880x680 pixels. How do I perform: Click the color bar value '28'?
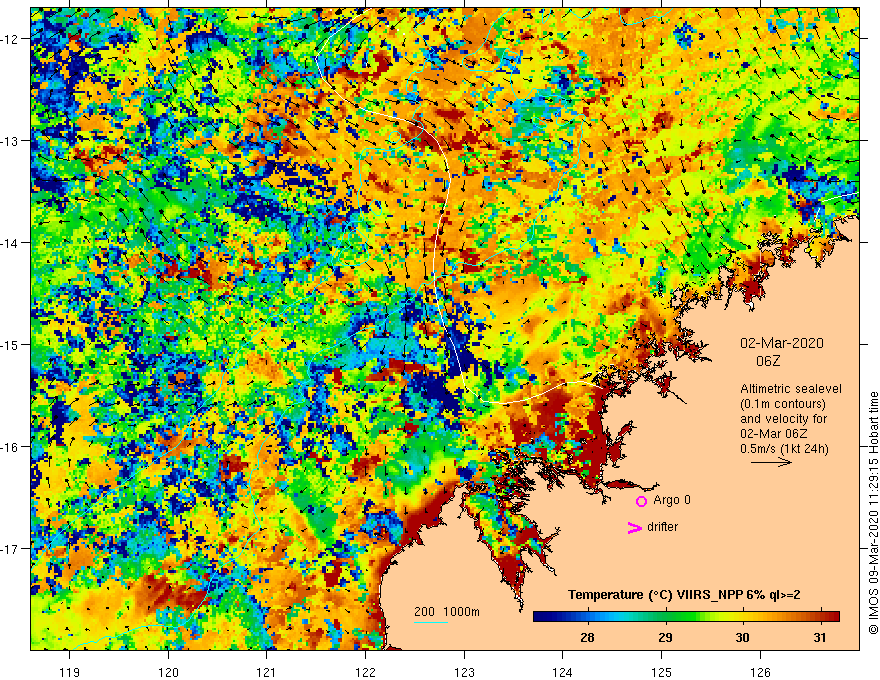coord(587,637)
